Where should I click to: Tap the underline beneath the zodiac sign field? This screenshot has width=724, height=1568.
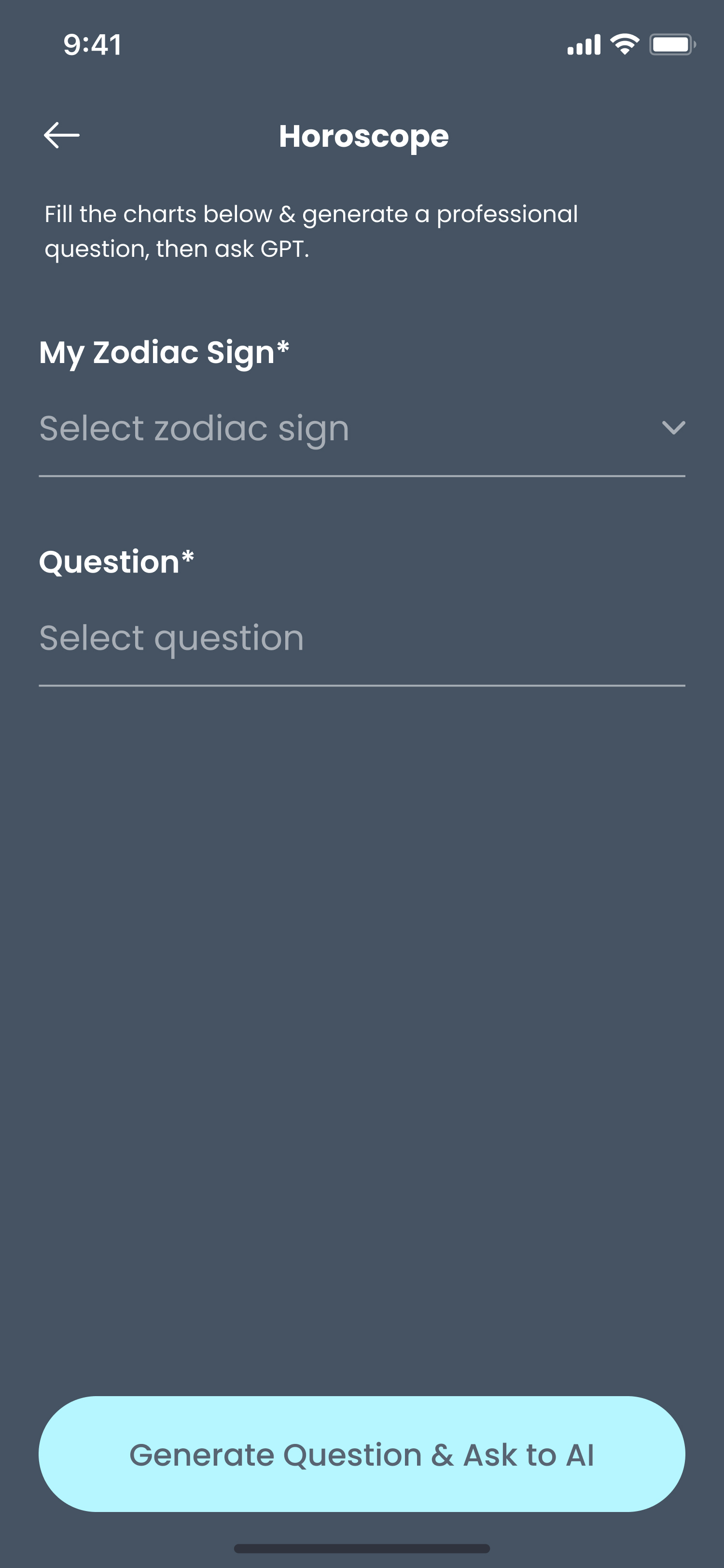point(362,476)
